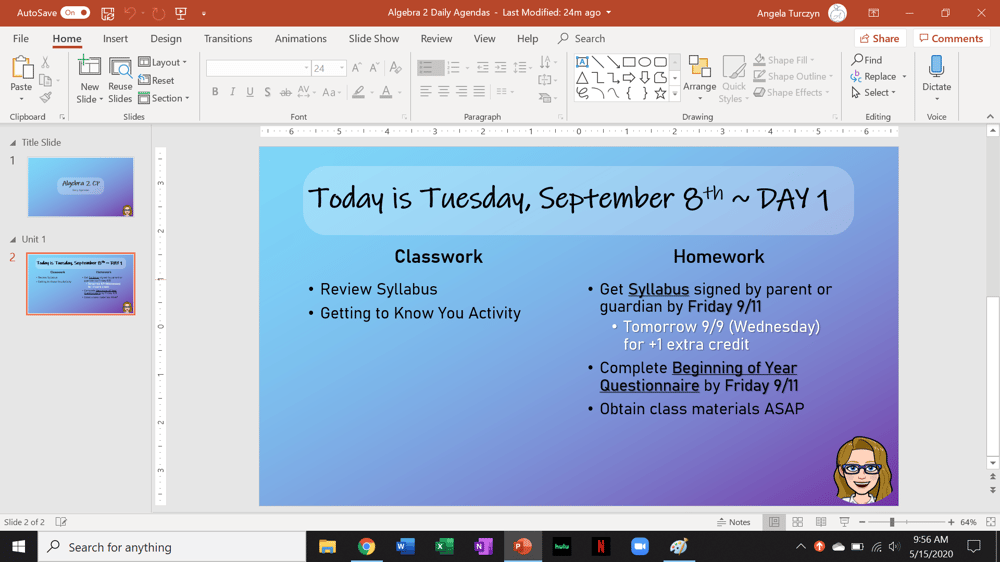Viewport: 1000px width, 562px height.
Task: Click the Share button
Action: coord(879,38)
